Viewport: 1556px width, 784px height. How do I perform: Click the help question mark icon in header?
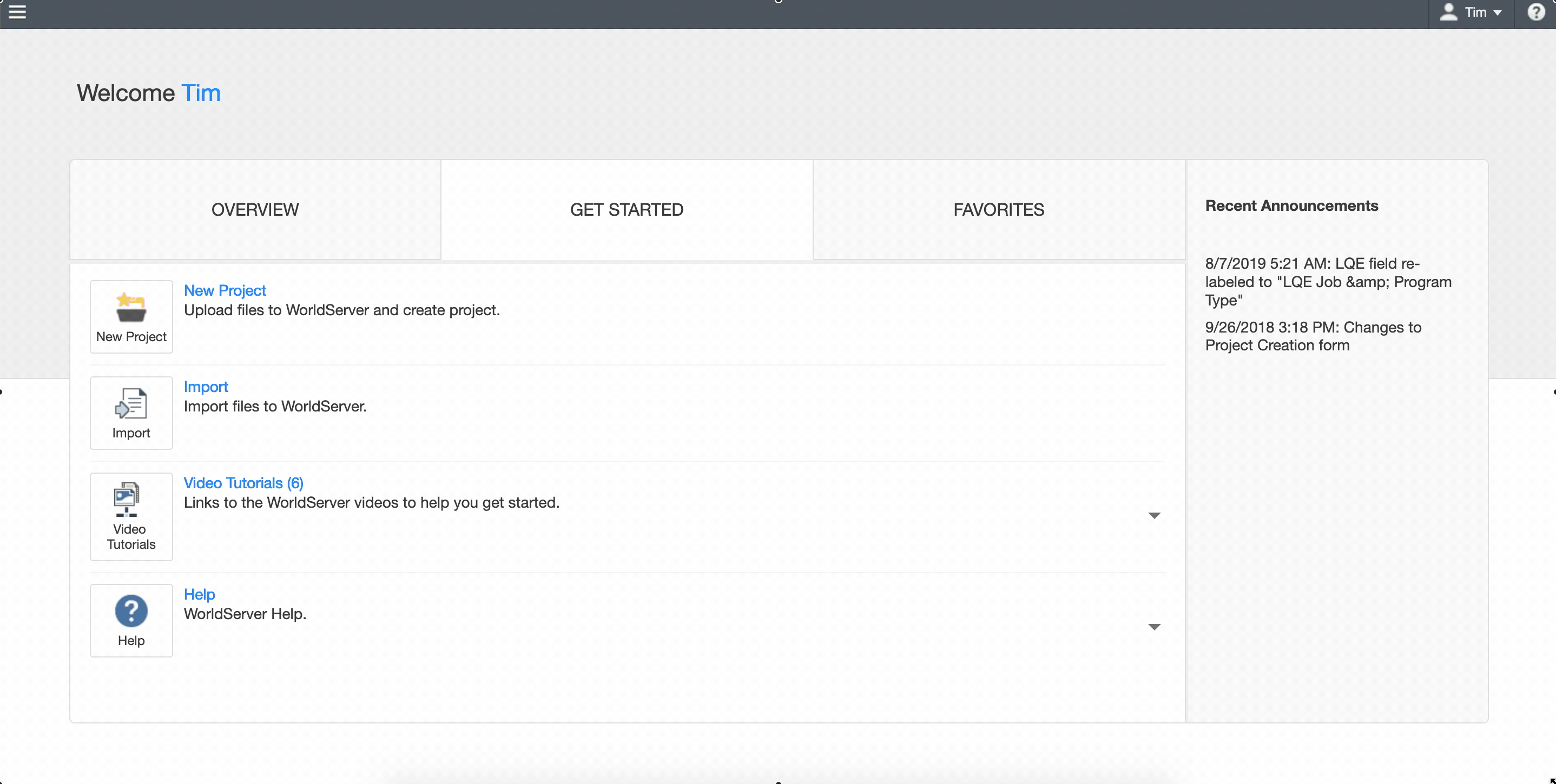[x=1535, y=12]
